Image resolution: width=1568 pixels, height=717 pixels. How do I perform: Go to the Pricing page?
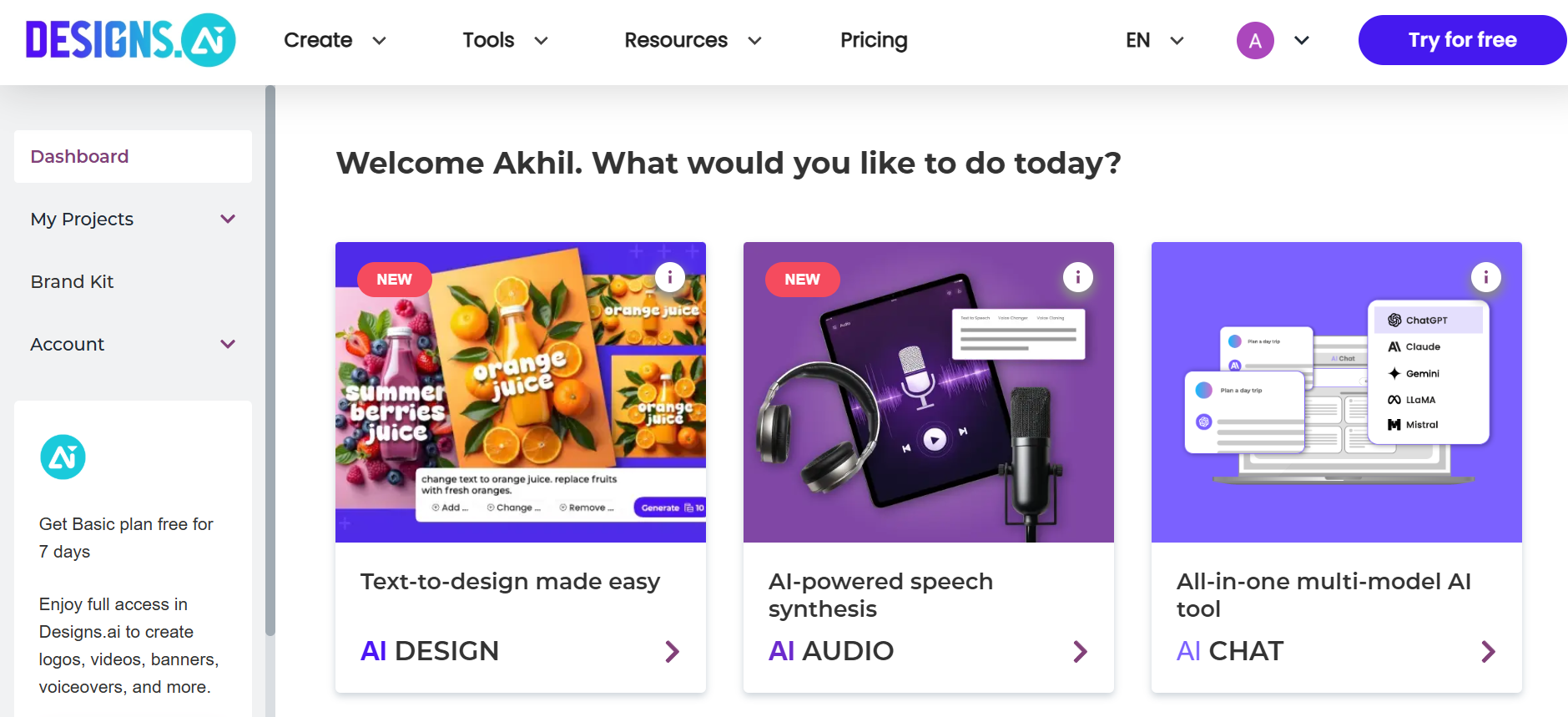874,39
